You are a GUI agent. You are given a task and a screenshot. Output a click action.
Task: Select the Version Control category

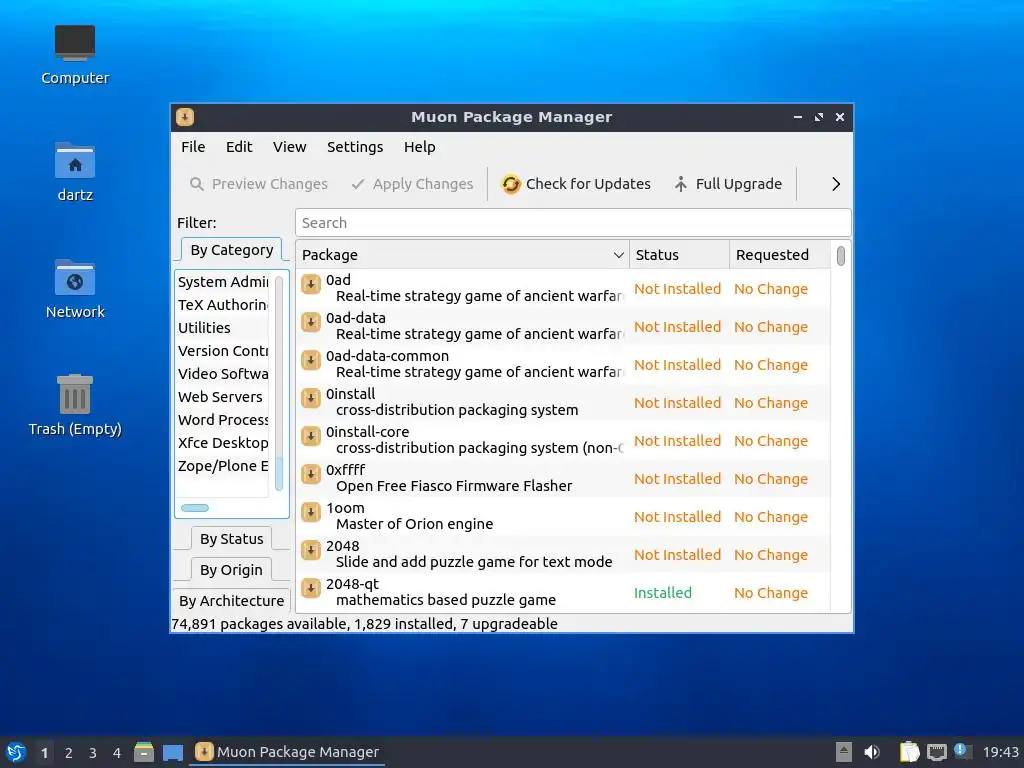(x=222, y=351)
